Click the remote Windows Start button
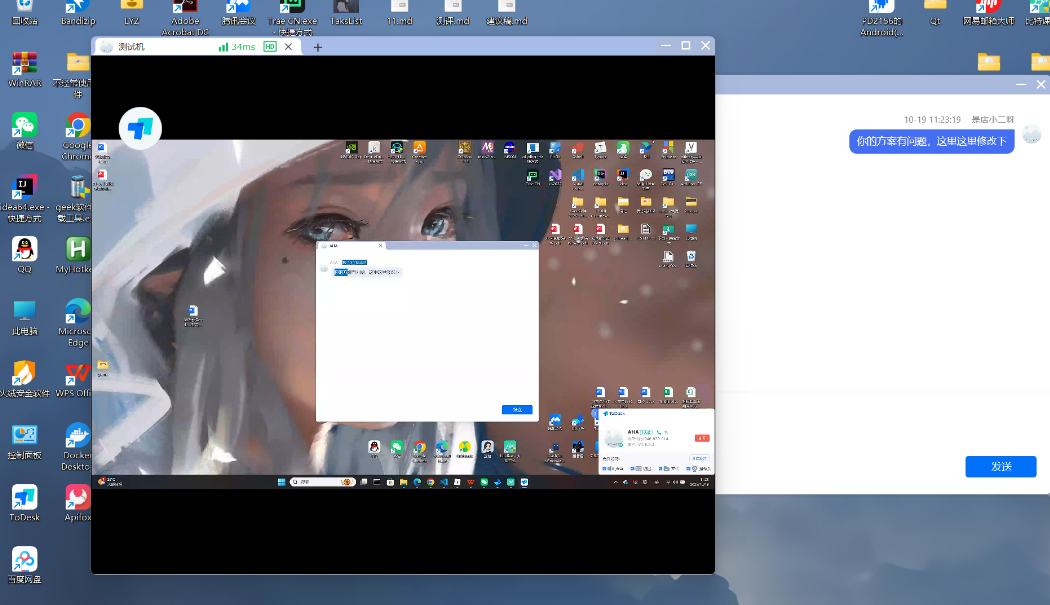Image resolution: width=1050 pixels, height=605 pixels. coord(283,482)
